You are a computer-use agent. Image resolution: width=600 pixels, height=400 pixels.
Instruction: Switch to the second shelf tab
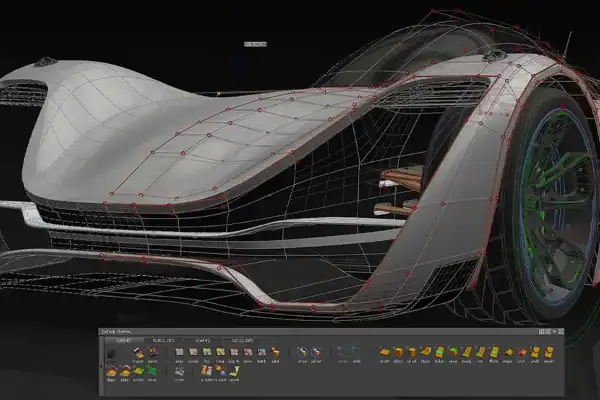tap(162, 340)
